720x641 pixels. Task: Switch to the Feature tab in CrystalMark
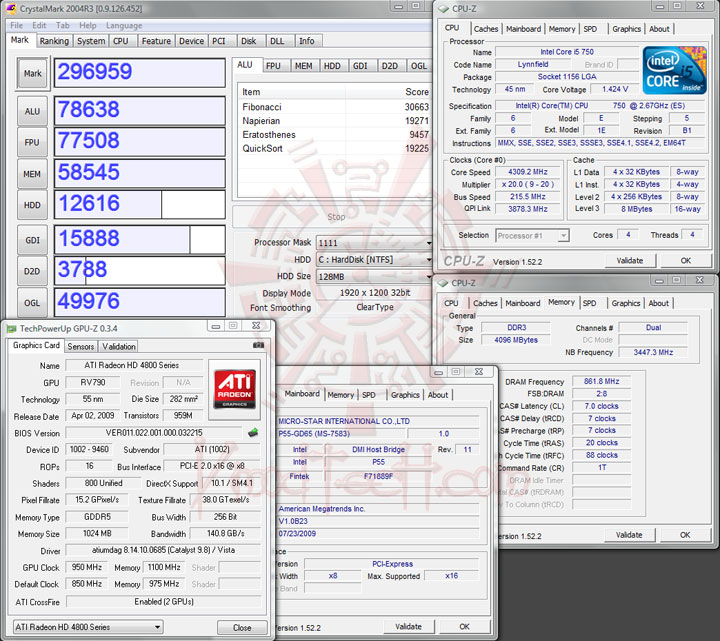(156, 41)
